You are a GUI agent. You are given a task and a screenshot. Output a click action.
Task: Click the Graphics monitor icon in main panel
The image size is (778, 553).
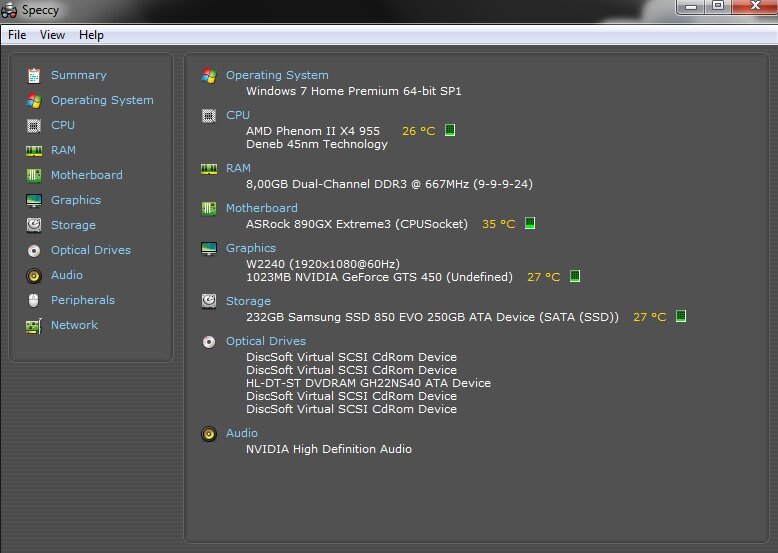[x=209, y=248]
